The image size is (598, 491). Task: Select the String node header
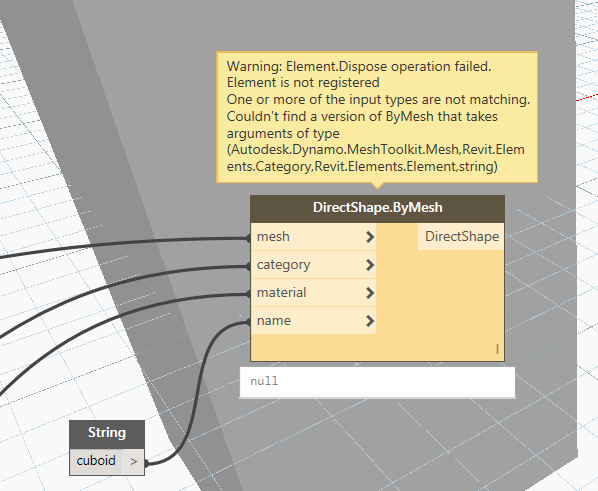pyautogui.click(x=107, y=434)
